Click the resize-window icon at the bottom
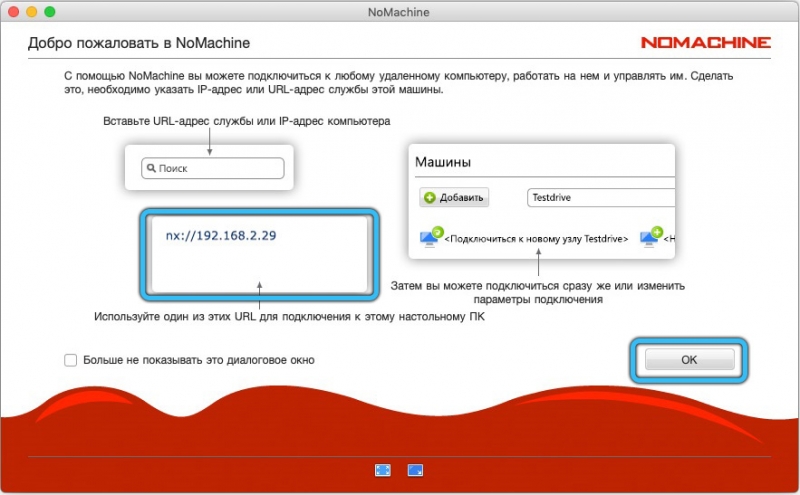800x495 pixels. coord(415,470)
